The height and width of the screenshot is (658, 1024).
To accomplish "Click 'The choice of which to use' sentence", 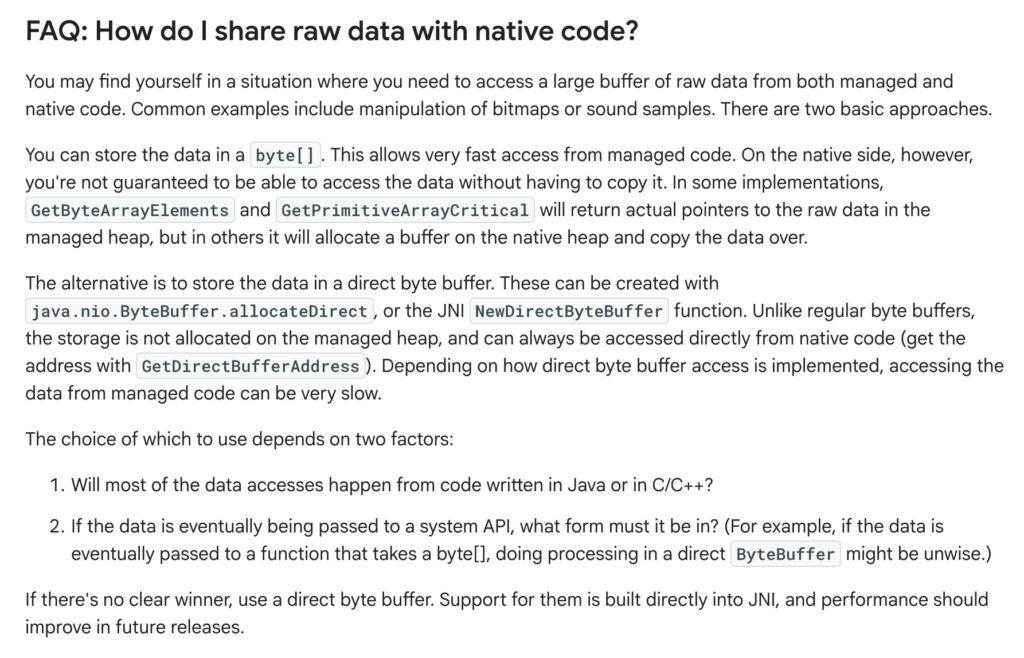I will pos(239,439).
